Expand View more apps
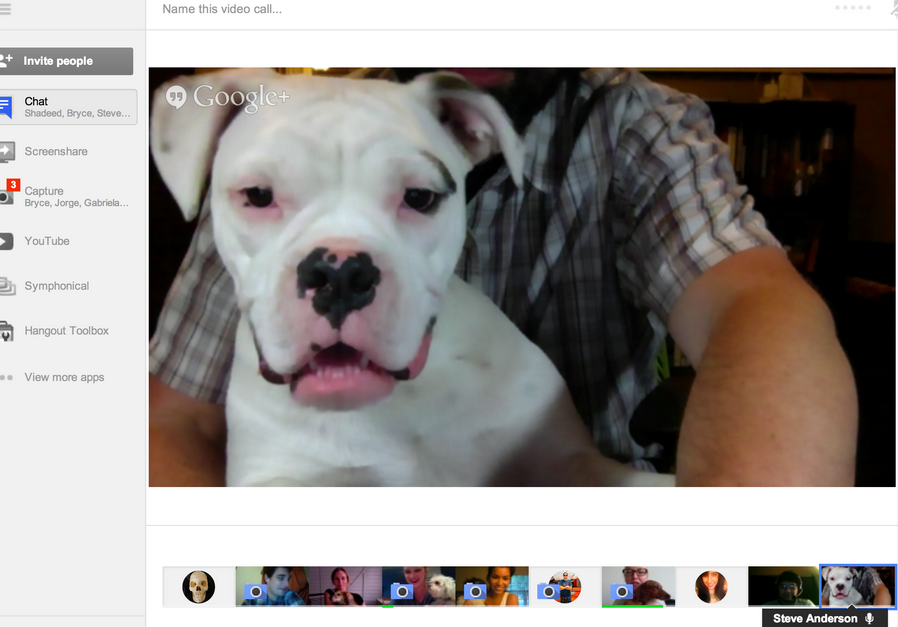898x627 pixels. 64,378
